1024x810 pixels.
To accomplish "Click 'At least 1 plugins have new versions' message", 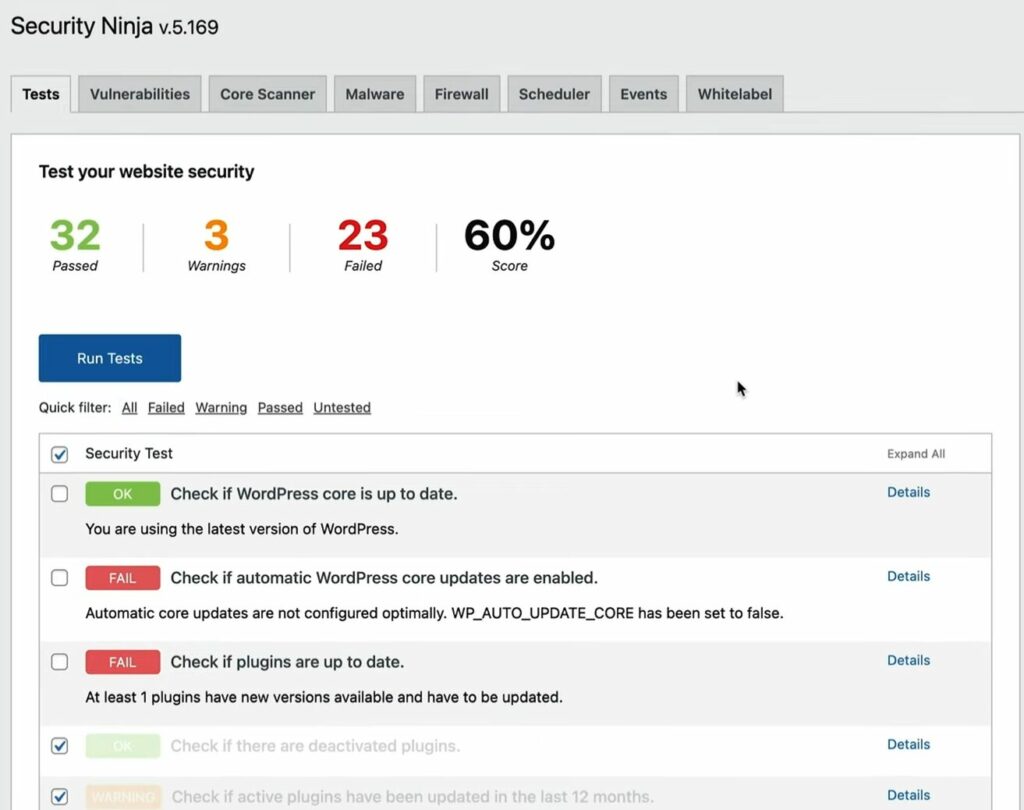I will (324, 698).
